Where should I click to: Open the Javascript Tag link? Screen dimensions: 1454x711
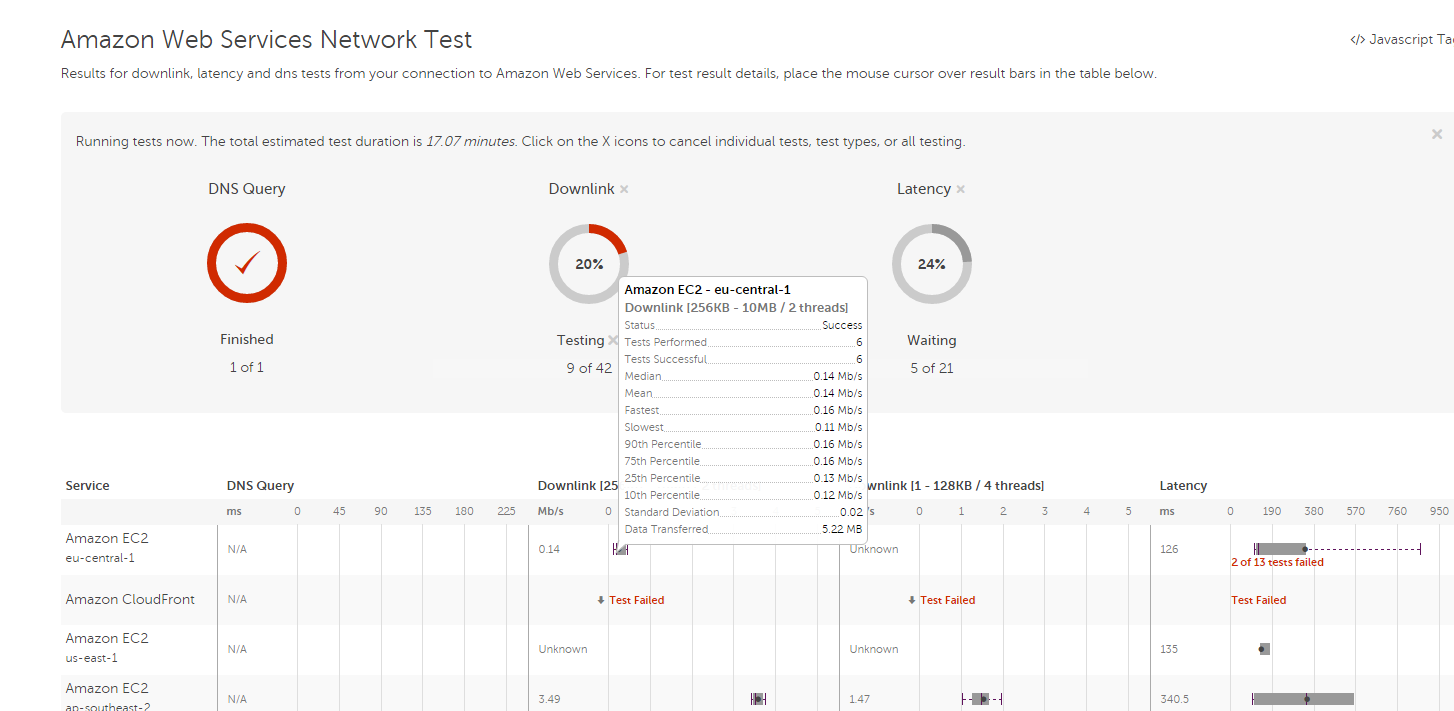[1401, 40]
